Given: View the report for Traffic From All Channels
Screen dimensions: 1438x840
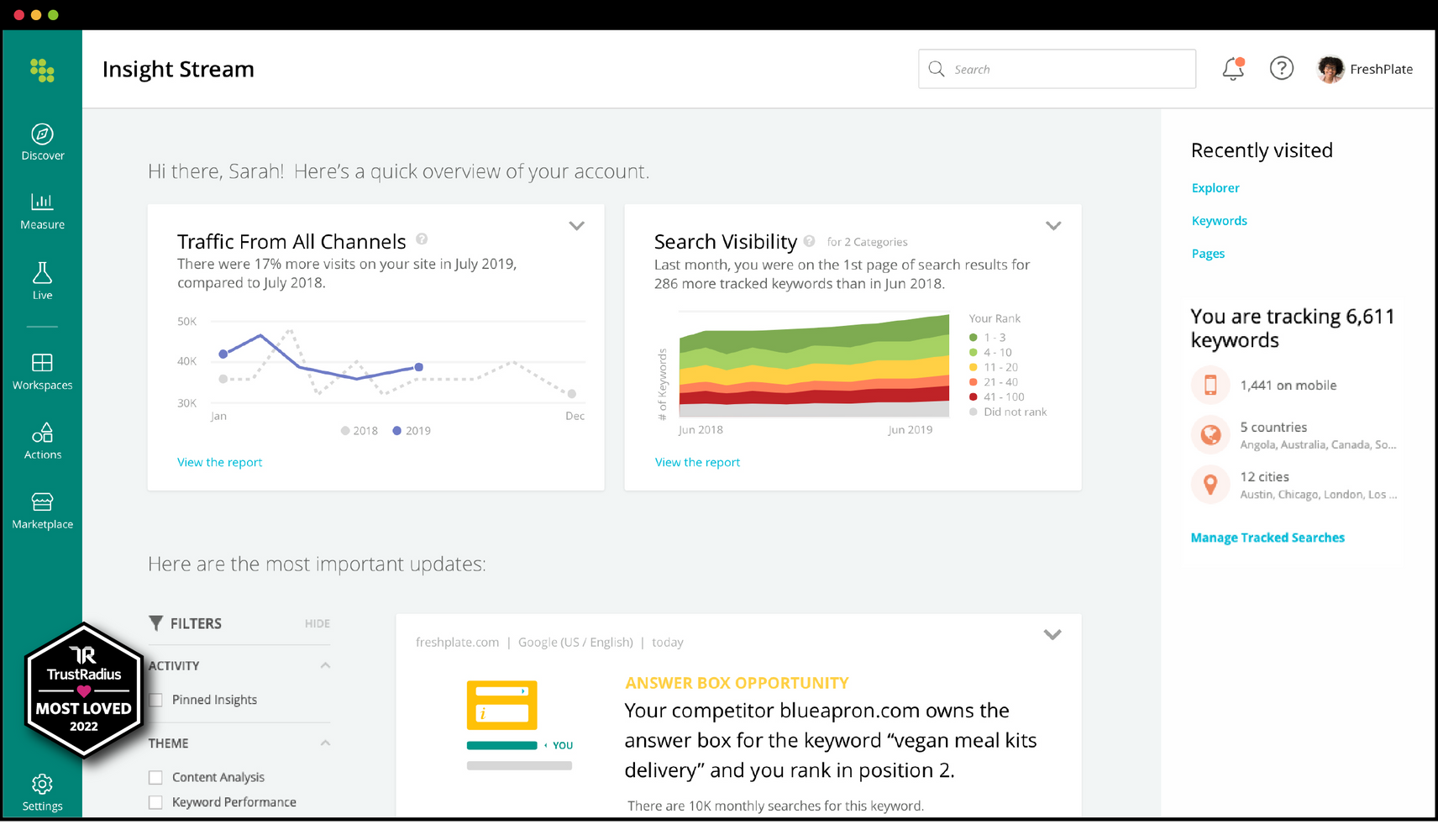Looking at the screenshot, I should [220, 462].
